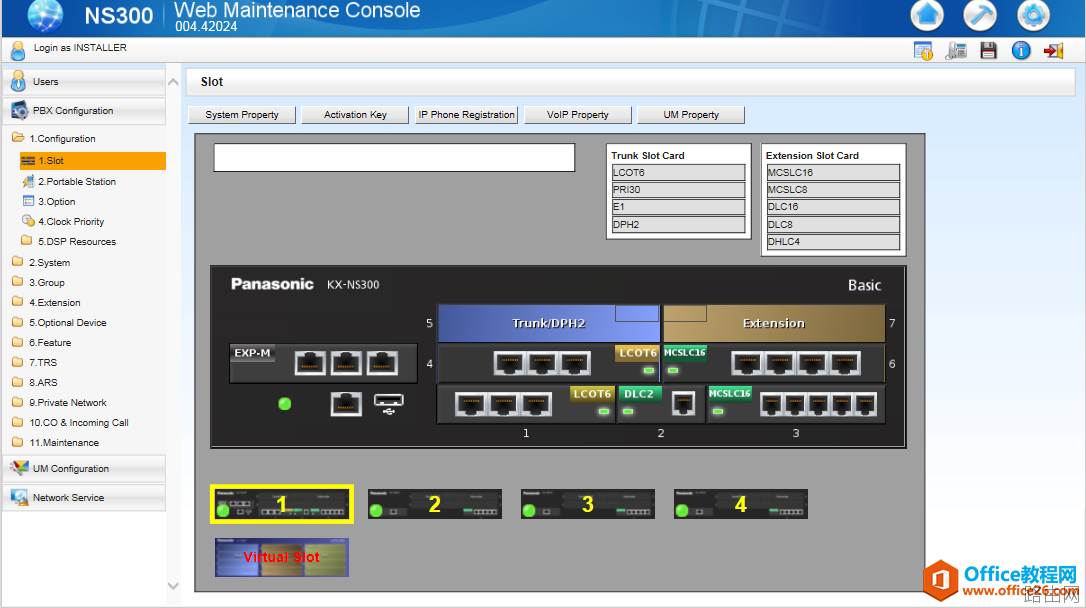Expand the 8.ARS folder
1086x608 pixels.
[x=35, y=382]
